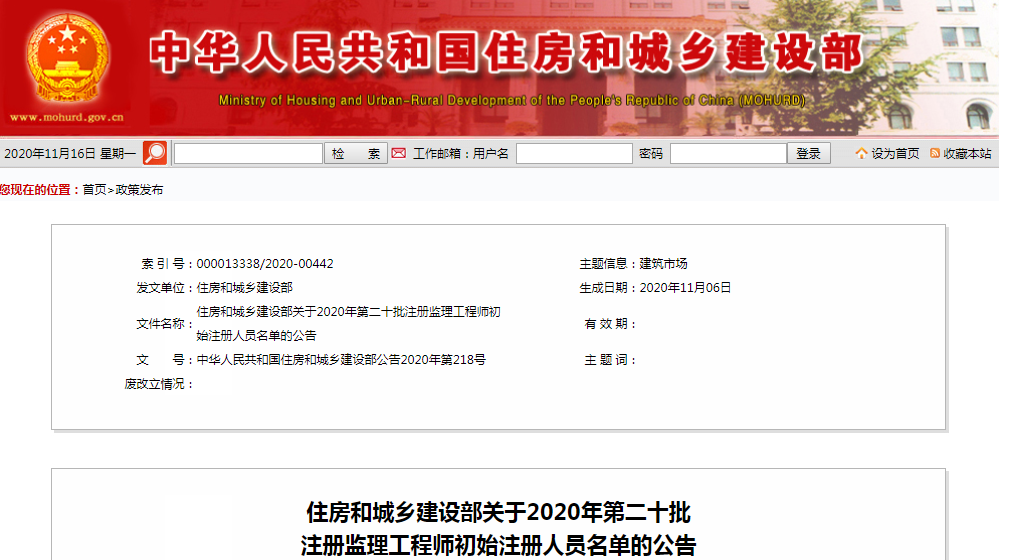Click the English Ministry name subtitle
The image size is (1014, 560).
click(x=512, y=100)
